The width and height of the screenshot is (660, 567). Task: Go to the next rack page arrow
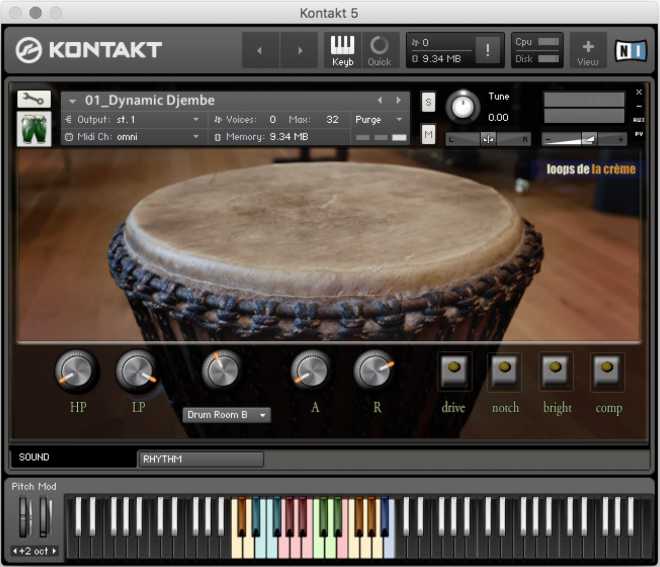[300, 51]
